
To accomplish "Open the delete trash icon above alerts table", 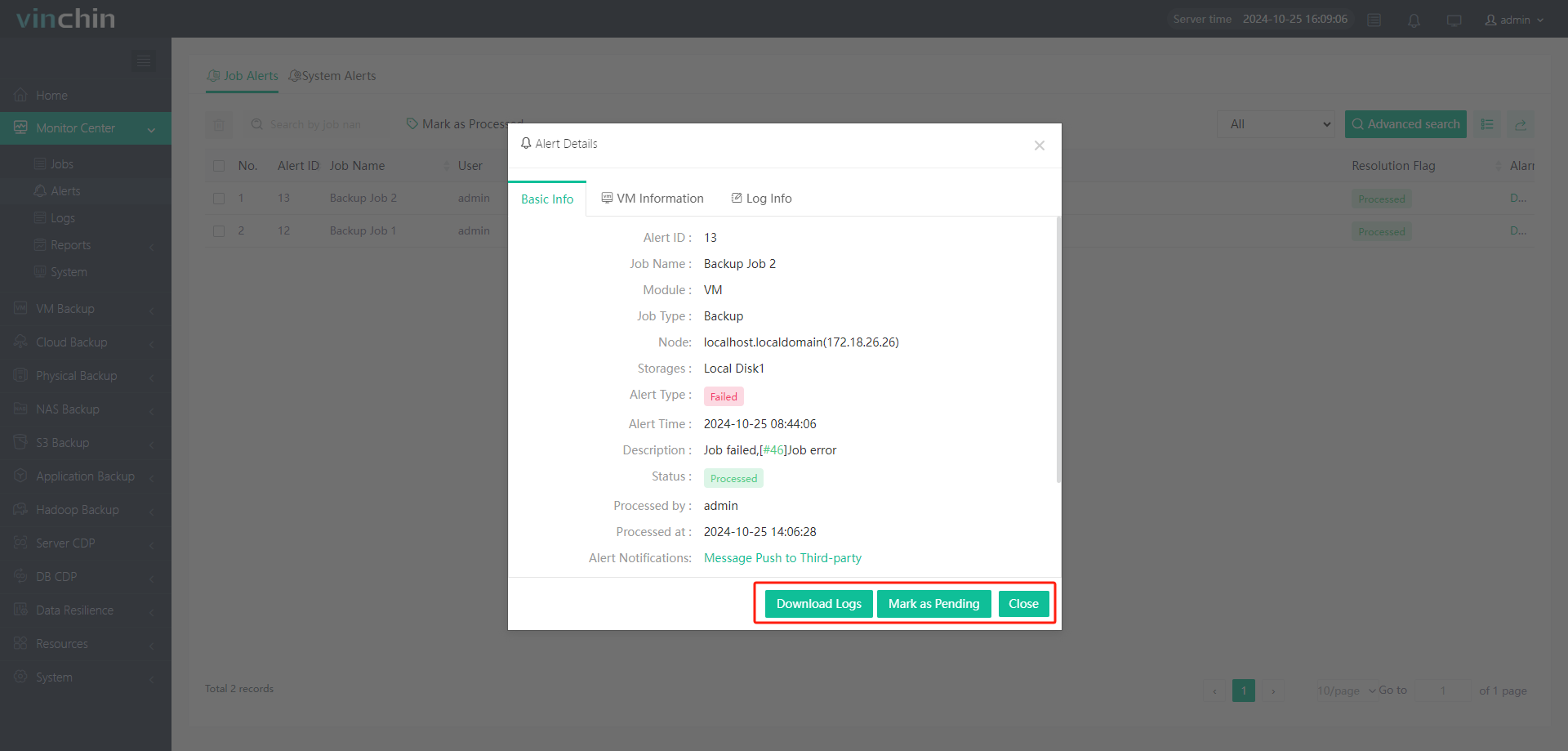I will (x=219, y=124).
